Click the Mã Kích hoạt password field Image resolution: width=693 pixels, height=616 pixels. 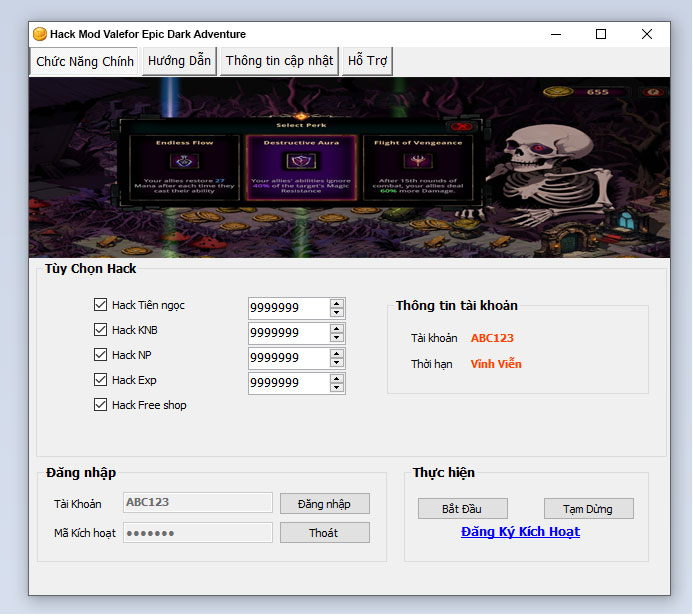pyautogui.click(x=198, y=533)
